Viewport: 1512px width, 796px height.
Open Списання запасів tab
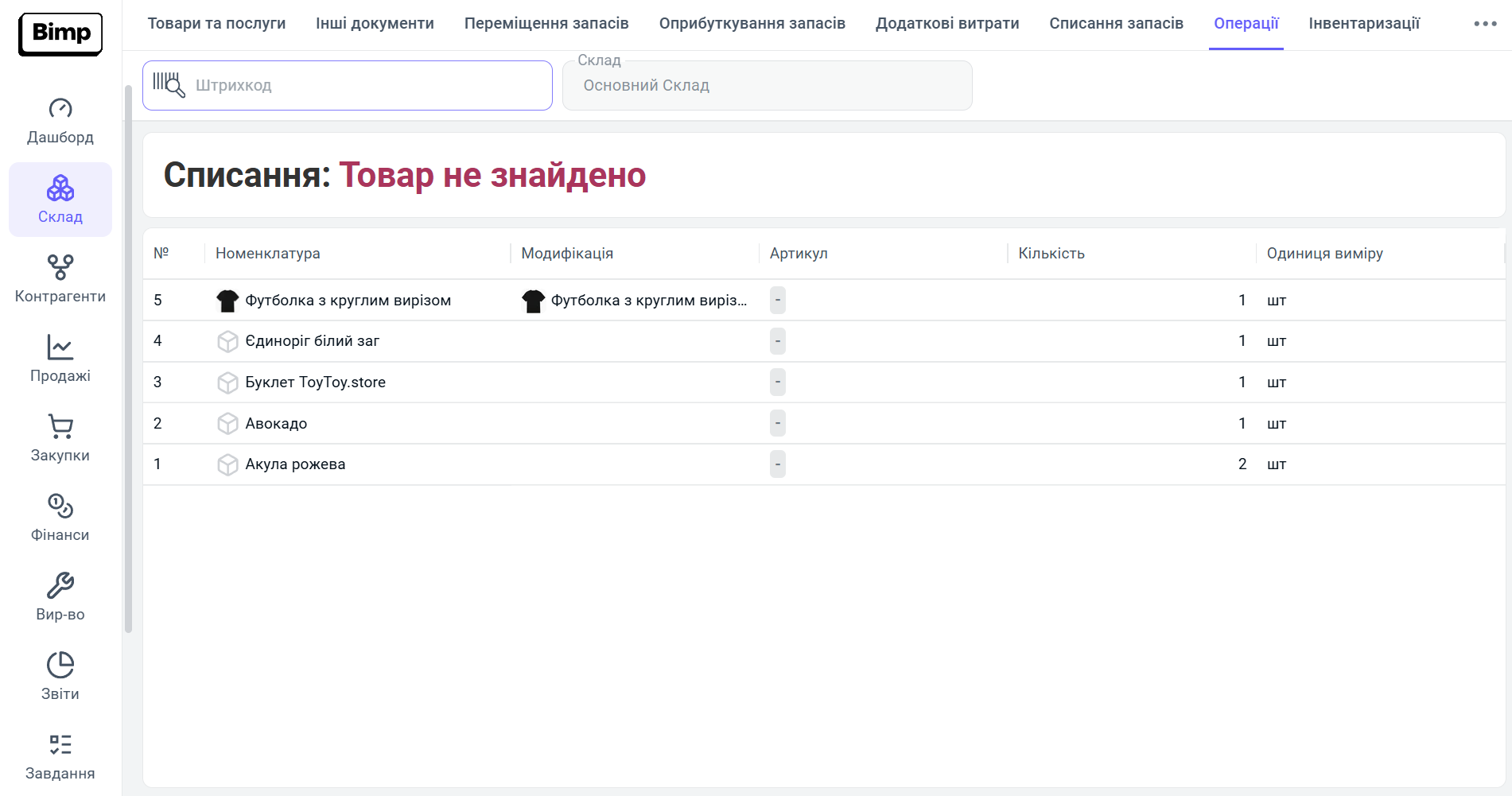point(1116,24)
